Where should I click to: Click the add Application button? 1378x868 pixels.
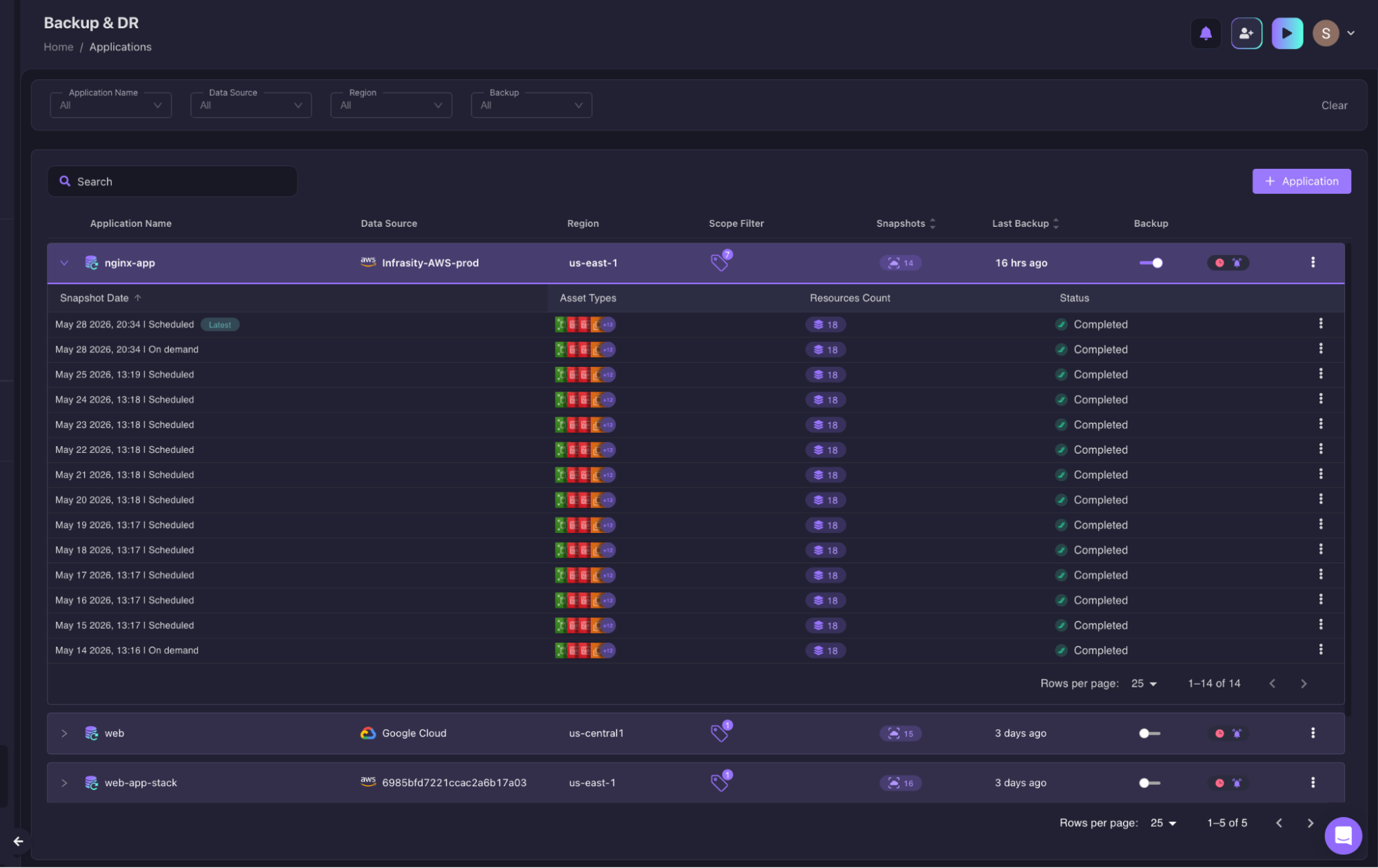coord(1301,181)
